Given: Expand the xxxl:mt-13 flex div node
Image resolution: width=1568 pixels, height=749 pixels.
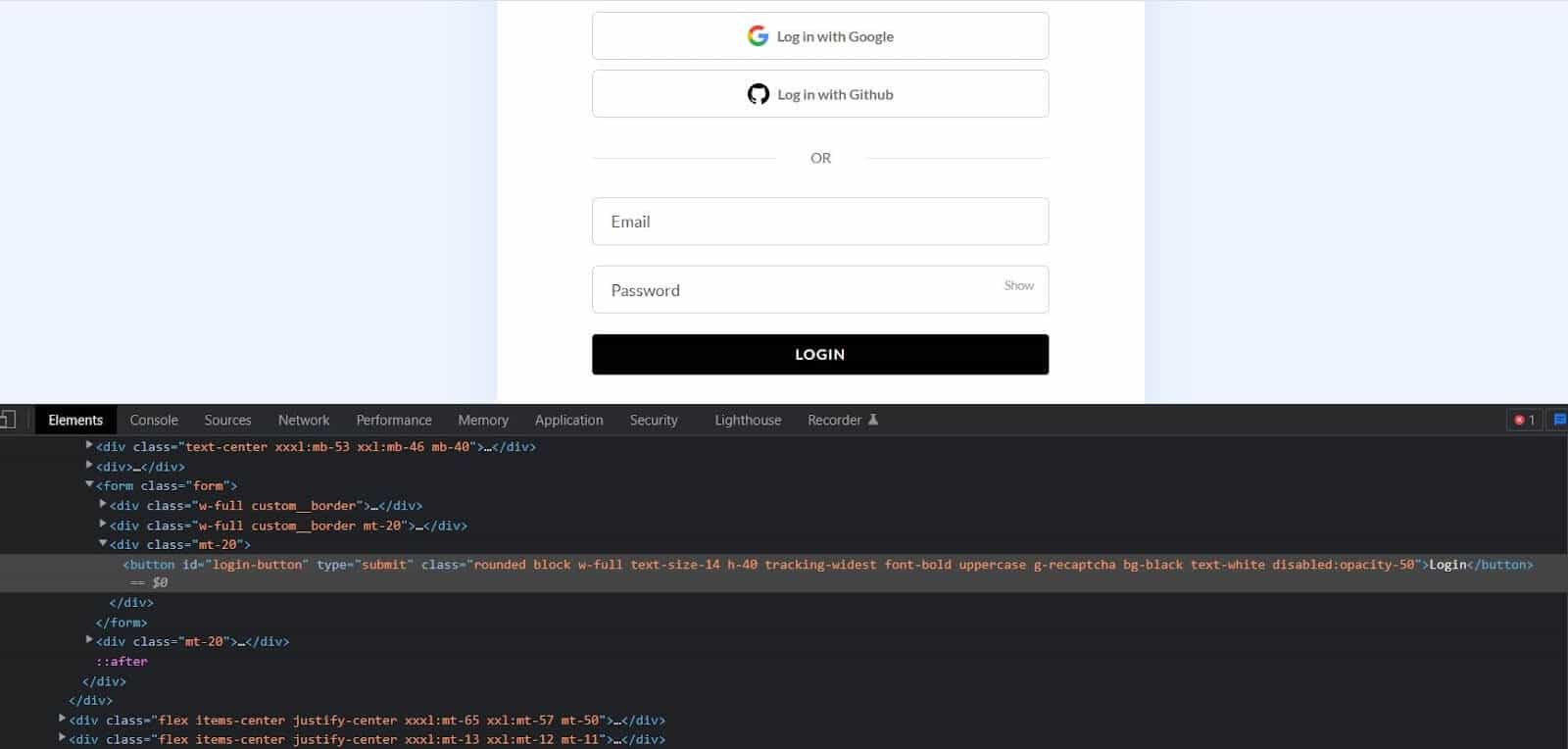Looking at the screenshot, I should click(63, 737).
